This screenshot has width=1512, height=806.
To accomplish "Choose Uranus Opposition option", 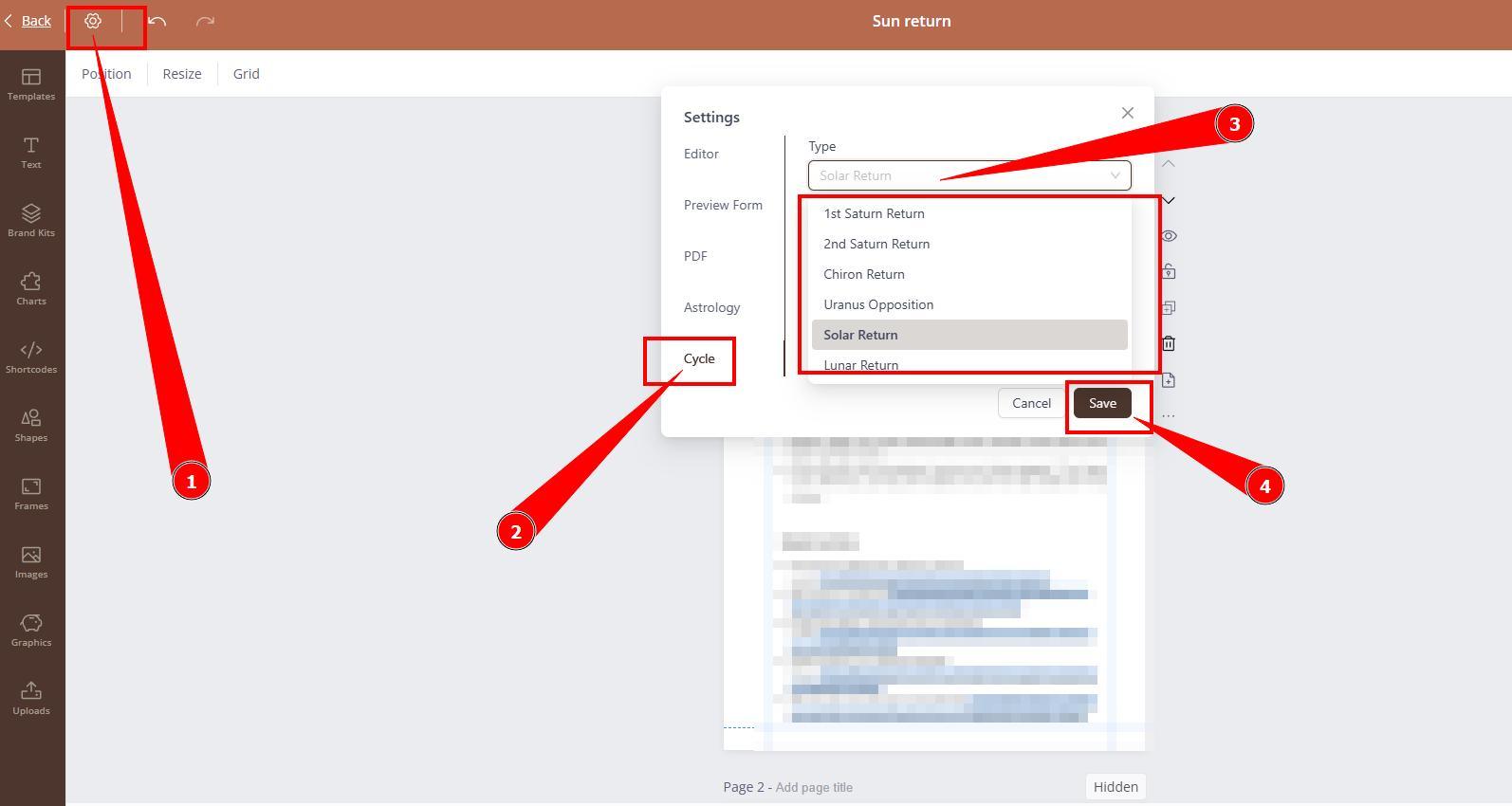I will tap(878, 304).
